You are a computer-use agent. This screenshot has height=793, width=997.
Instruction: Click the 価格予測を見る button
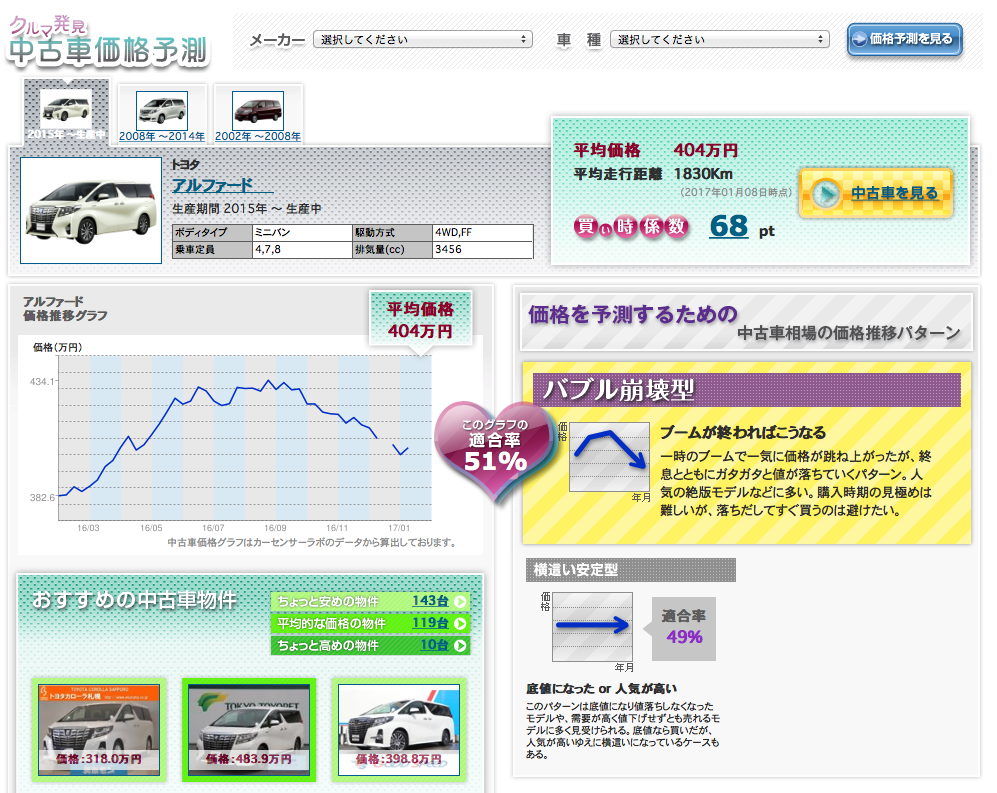(904, 39)
